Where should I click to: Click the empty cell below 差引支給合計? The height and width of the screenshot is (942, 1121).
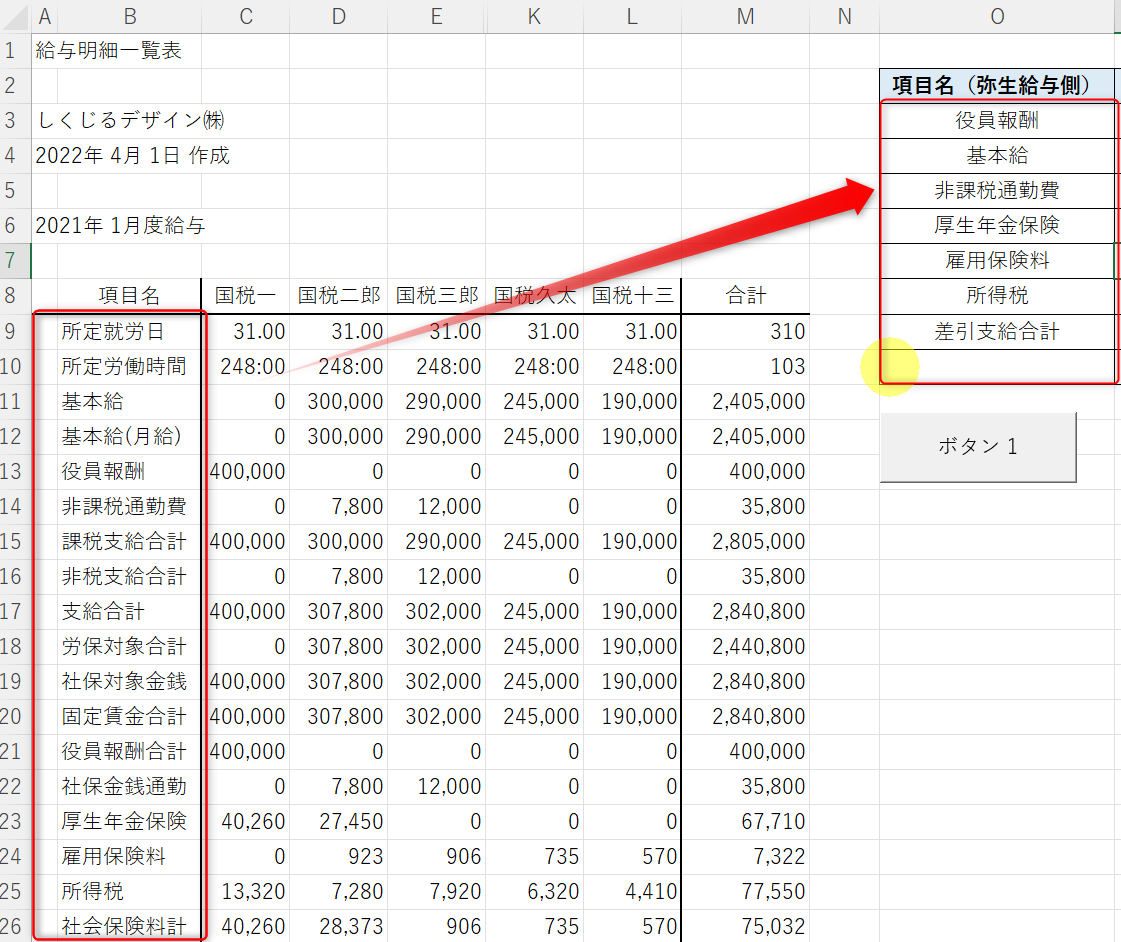point(997,365)
